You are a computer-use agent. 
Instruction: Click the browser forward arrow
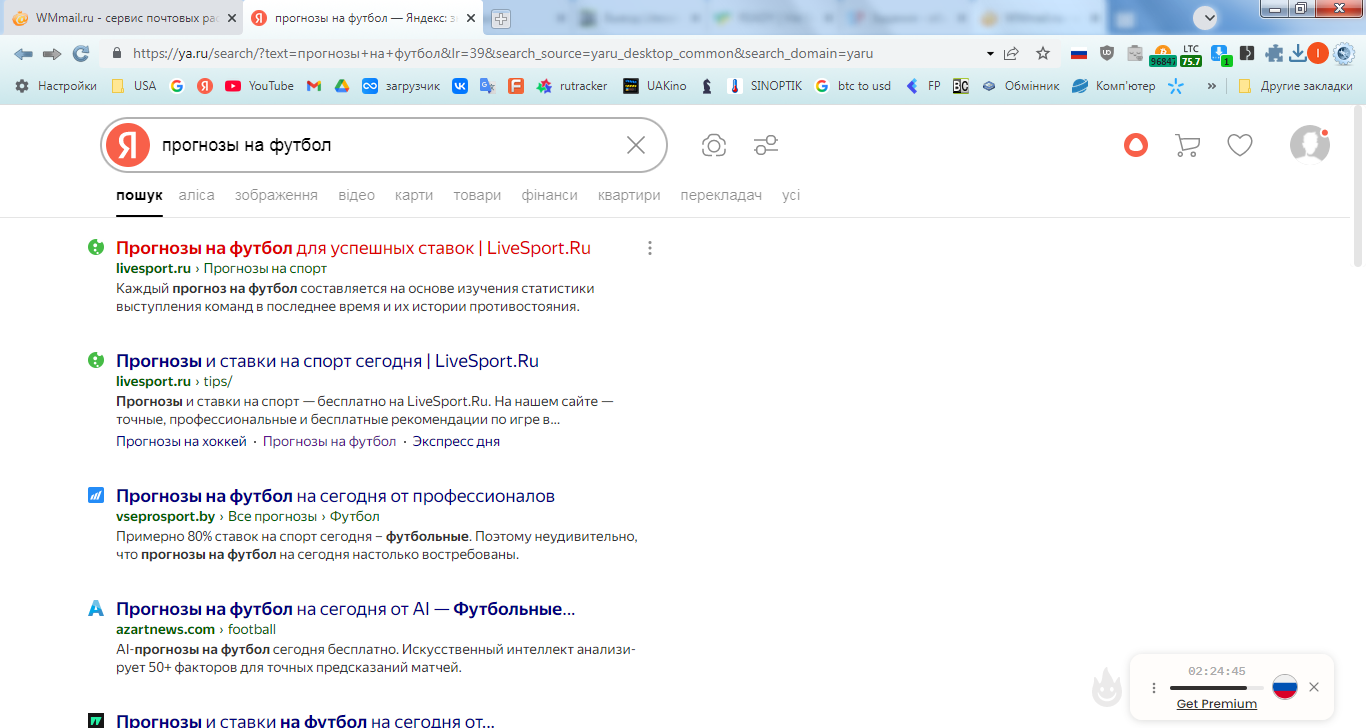(x=52, y=53)
